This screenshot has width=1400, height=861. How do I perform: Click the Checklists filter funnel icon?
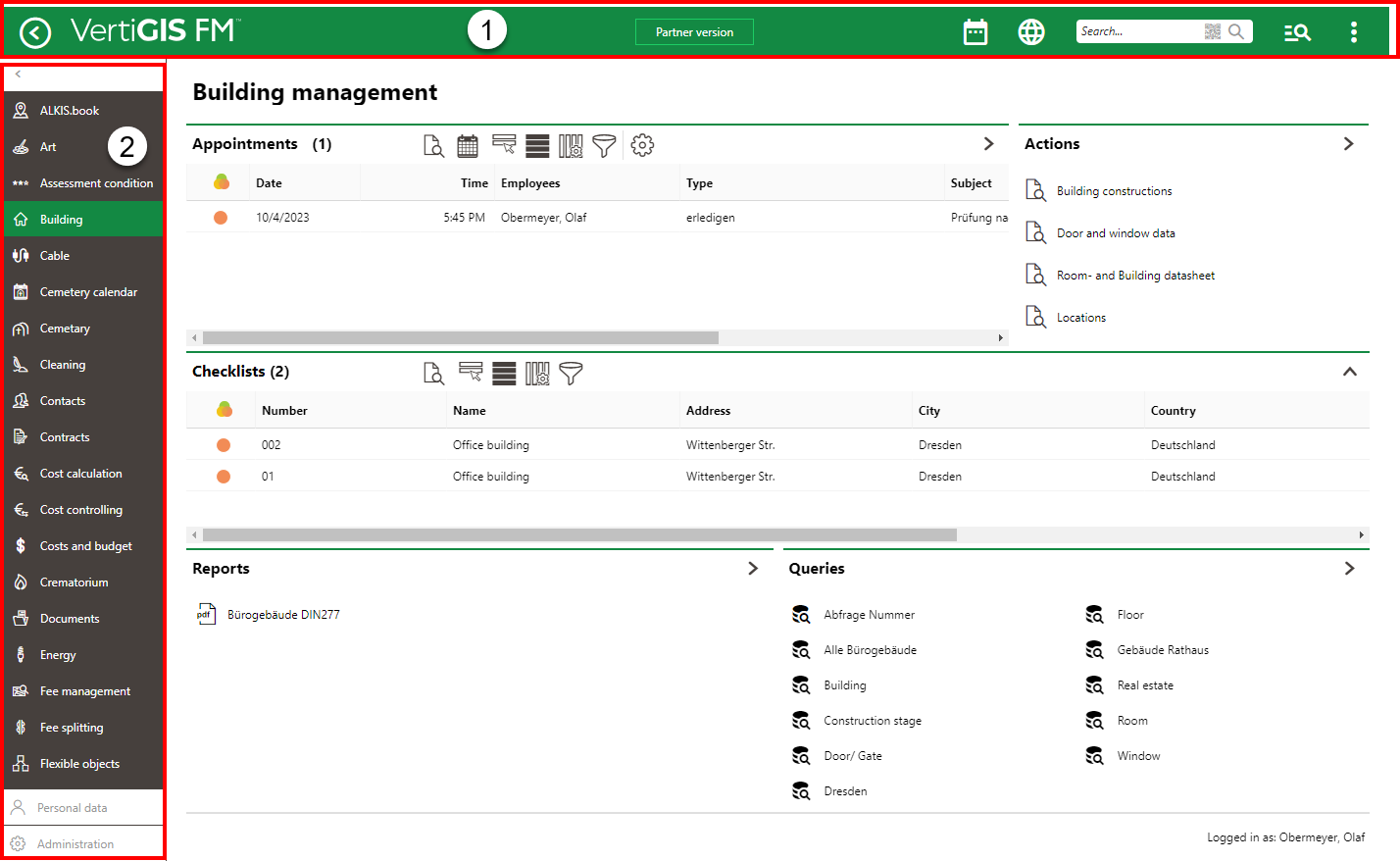[x=571, y=374]
